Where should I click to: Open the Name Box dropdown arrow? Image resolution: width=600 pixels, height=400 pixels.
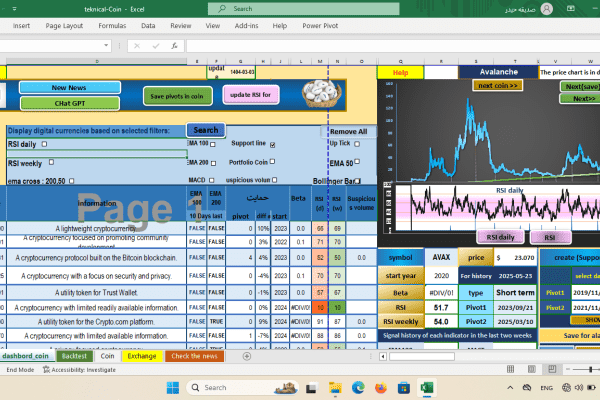106,46
